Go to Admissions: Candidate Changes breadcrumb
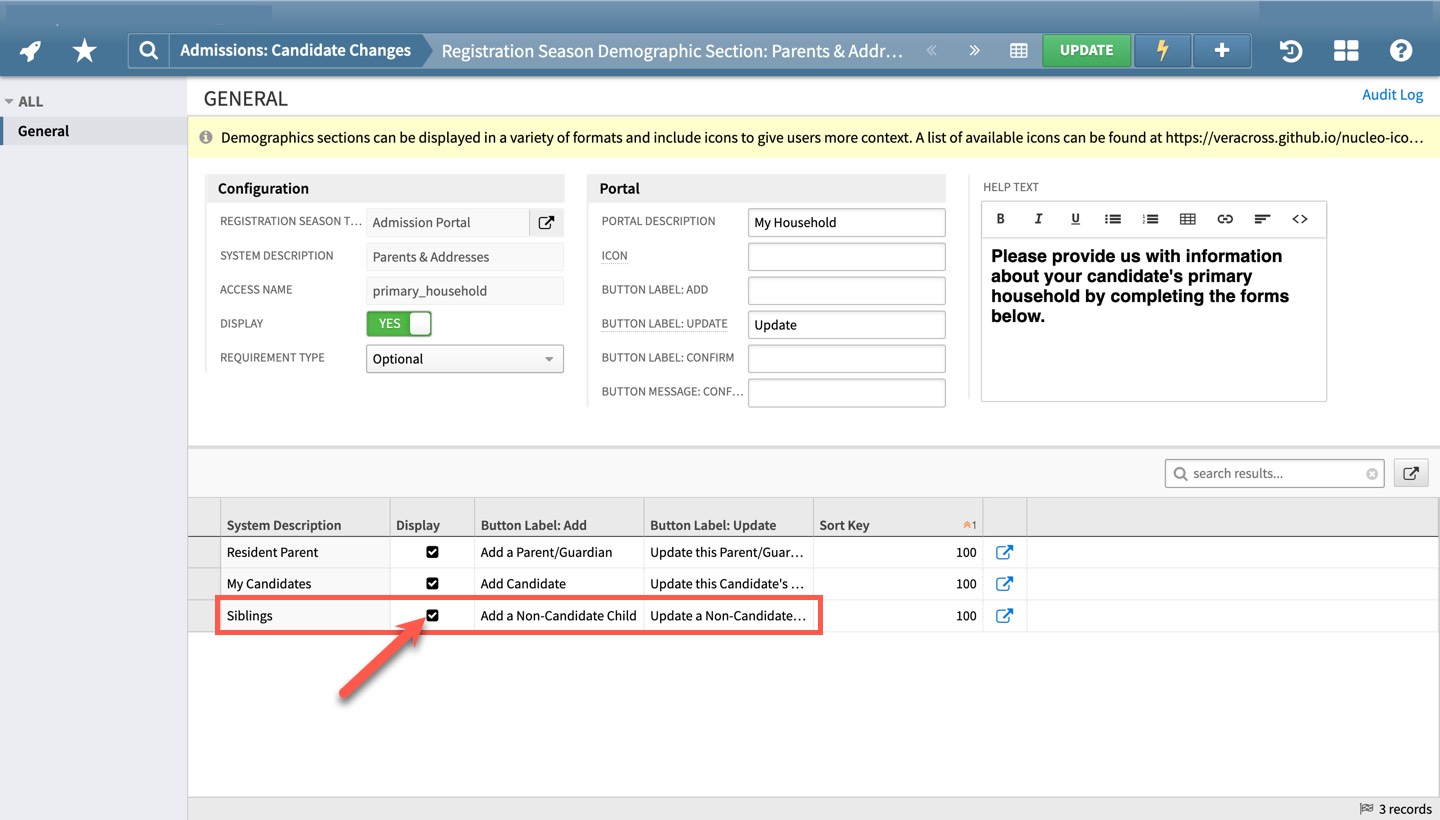This screenshot has height=820, width=1440. (295, 51)
